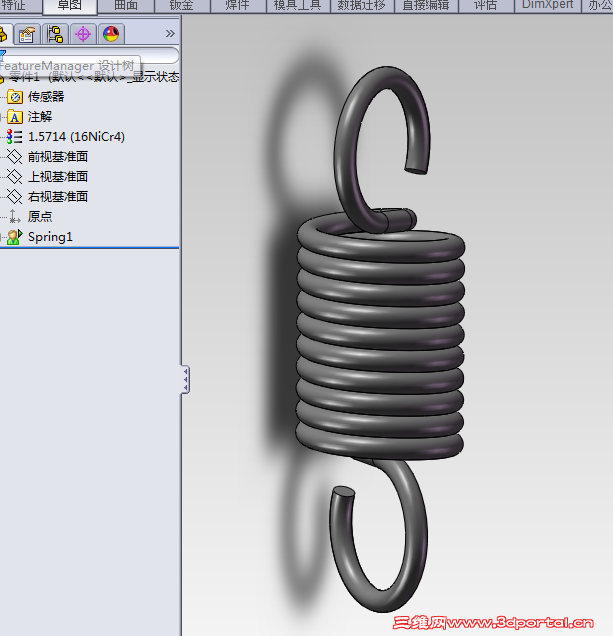The width and height of the screenshot is (613, 636).
Task: Open the DimXpertManager crosshair tab
Action: point(83,34)
